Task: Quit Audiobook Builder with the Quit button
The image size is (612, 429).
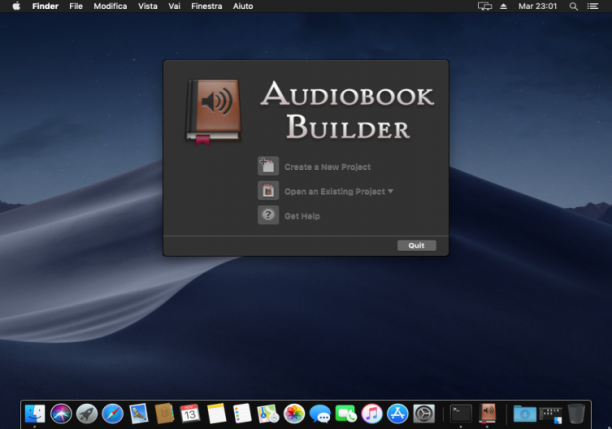Action: [x=416, y=245]
